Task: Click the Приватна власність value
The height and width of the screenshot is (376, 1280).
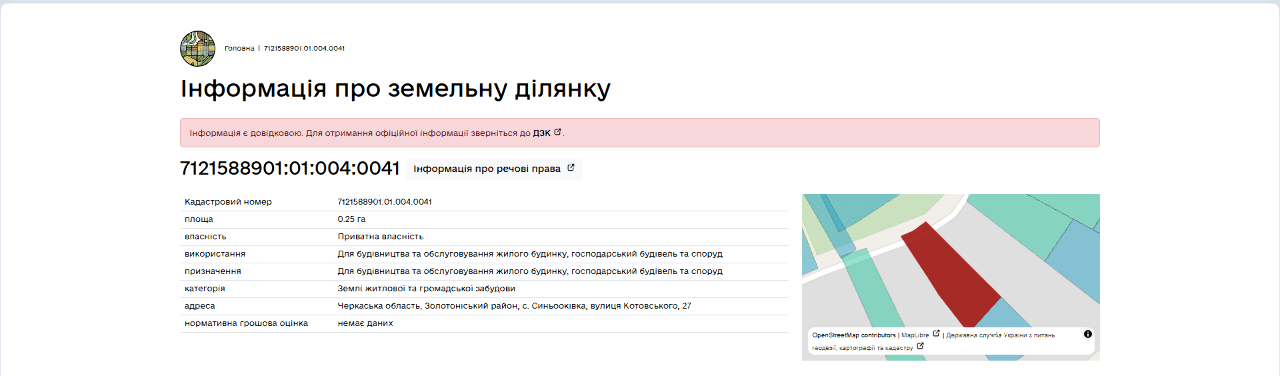Action: tap(381, 236)
